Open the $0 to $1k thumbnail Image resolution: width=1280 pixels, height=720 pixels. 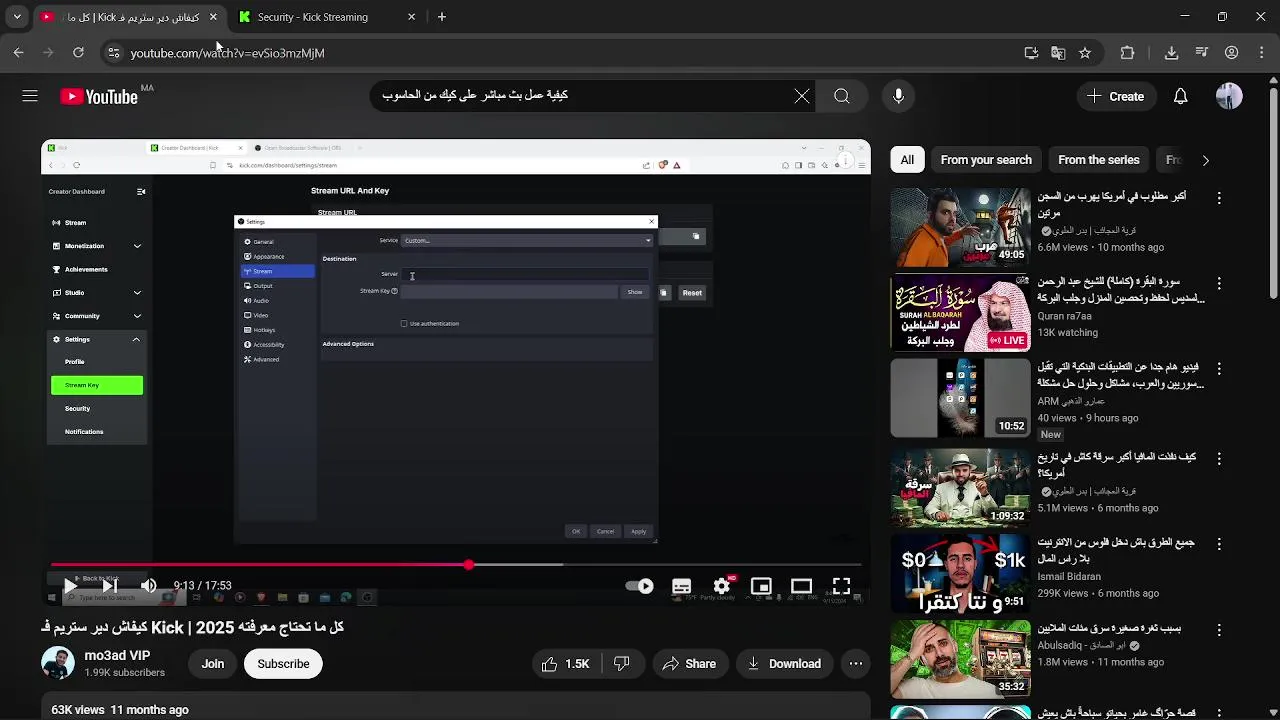click(x=960, y=574)
